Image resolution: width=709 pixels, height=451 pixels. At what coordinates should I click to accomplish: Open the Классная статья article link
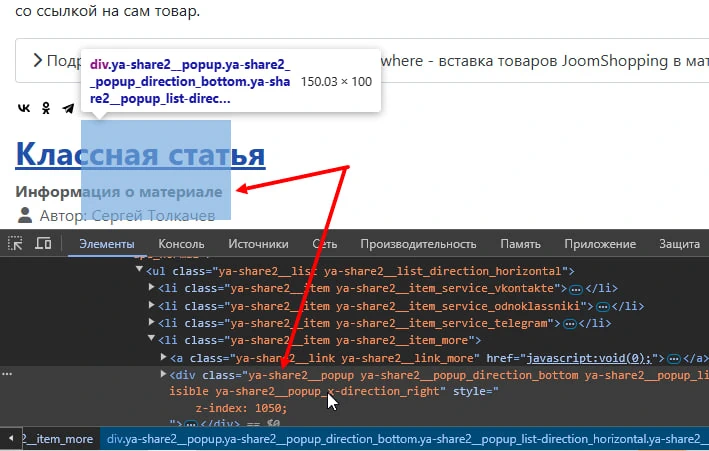tap(140, 155)
